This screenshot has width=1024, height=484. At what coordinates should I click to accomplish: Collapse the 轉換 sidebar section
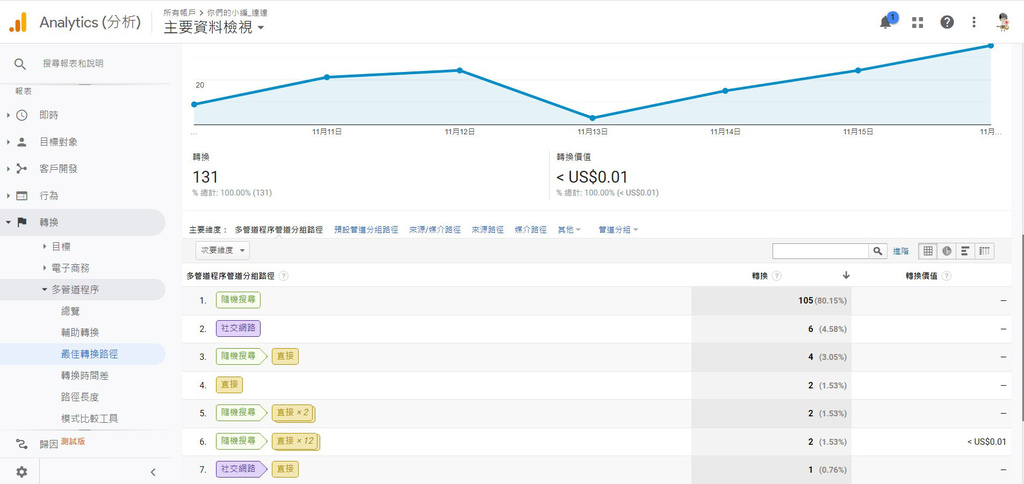[x=8, y=222]
